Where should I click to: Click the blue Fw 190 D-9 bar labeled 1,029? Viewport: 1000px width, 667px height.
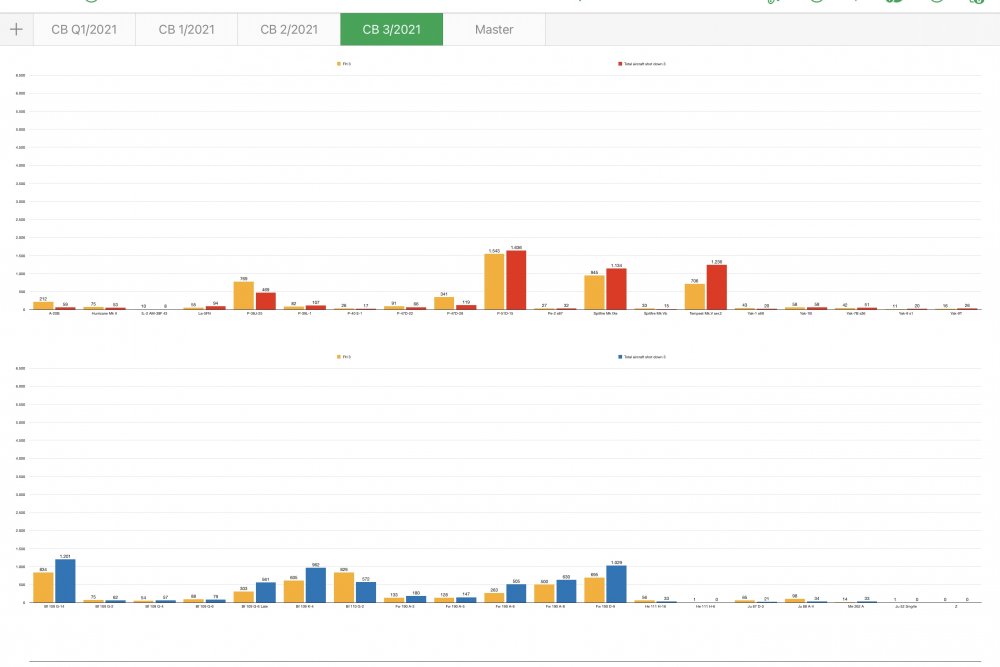pyautogui.click(x=617, y=584)
